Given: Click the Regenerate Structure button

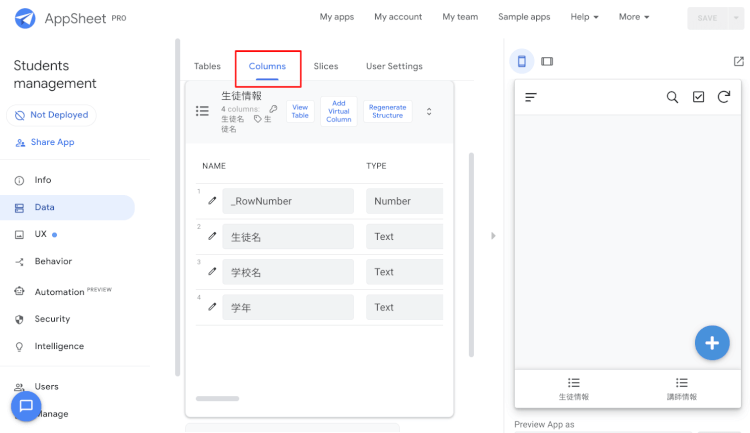Looking at the screenshot, I should tap(387, 111).
